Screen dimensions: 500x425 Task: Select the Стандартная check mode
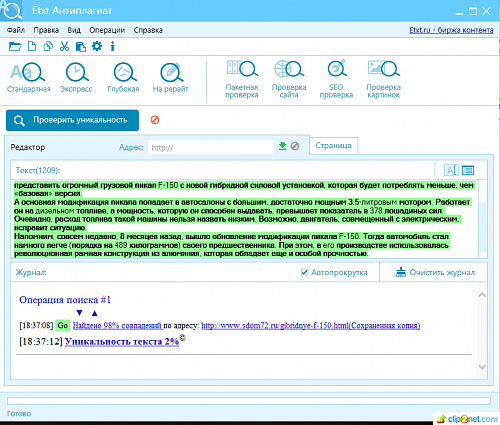[28, 78]
